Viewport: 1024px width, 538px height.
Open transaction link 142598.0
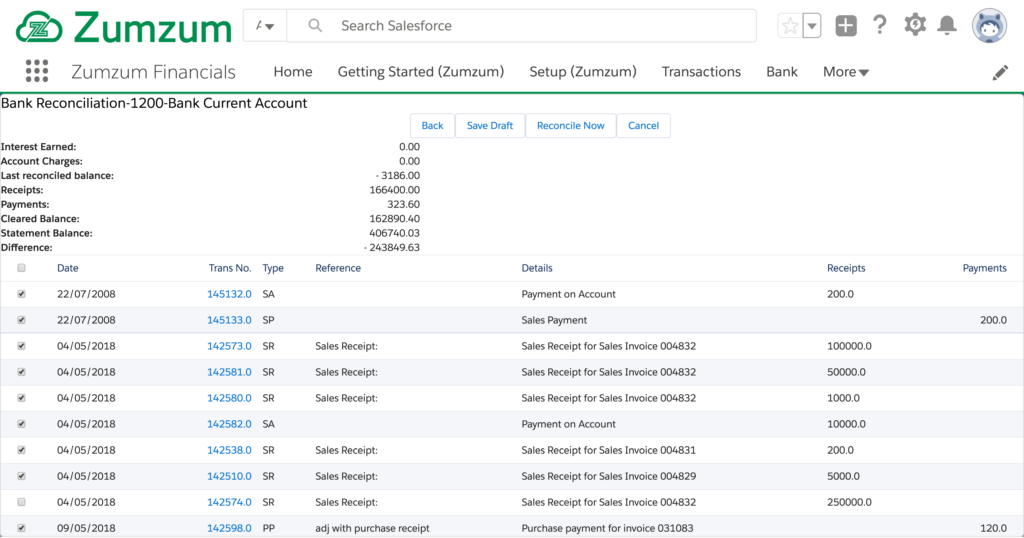point(229,528)
